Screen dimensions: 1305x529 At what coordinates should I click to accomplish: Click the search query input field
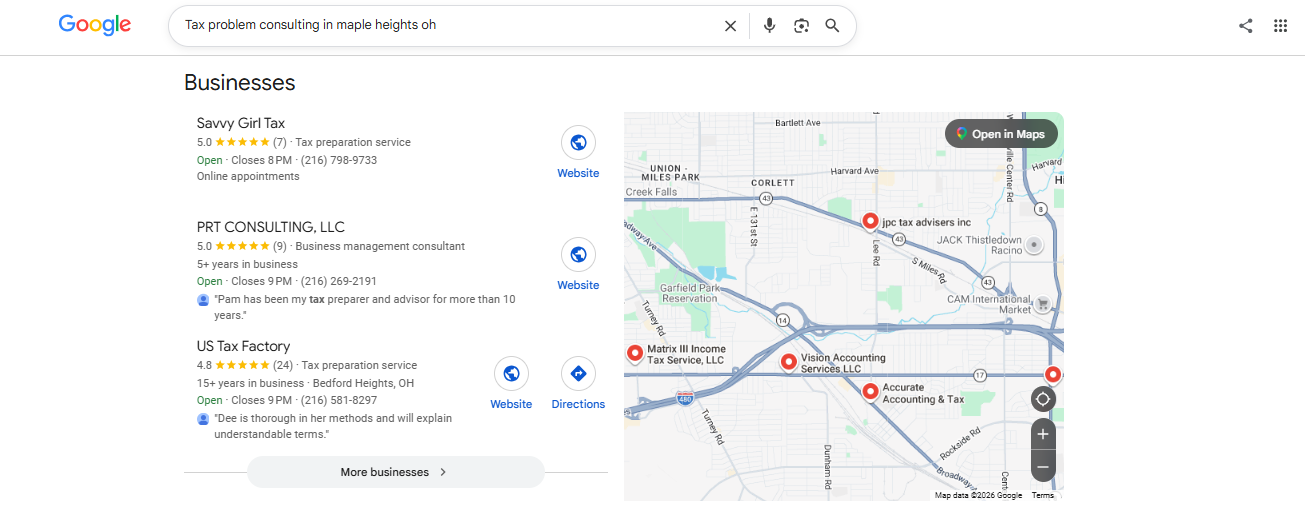click(445, 25)
